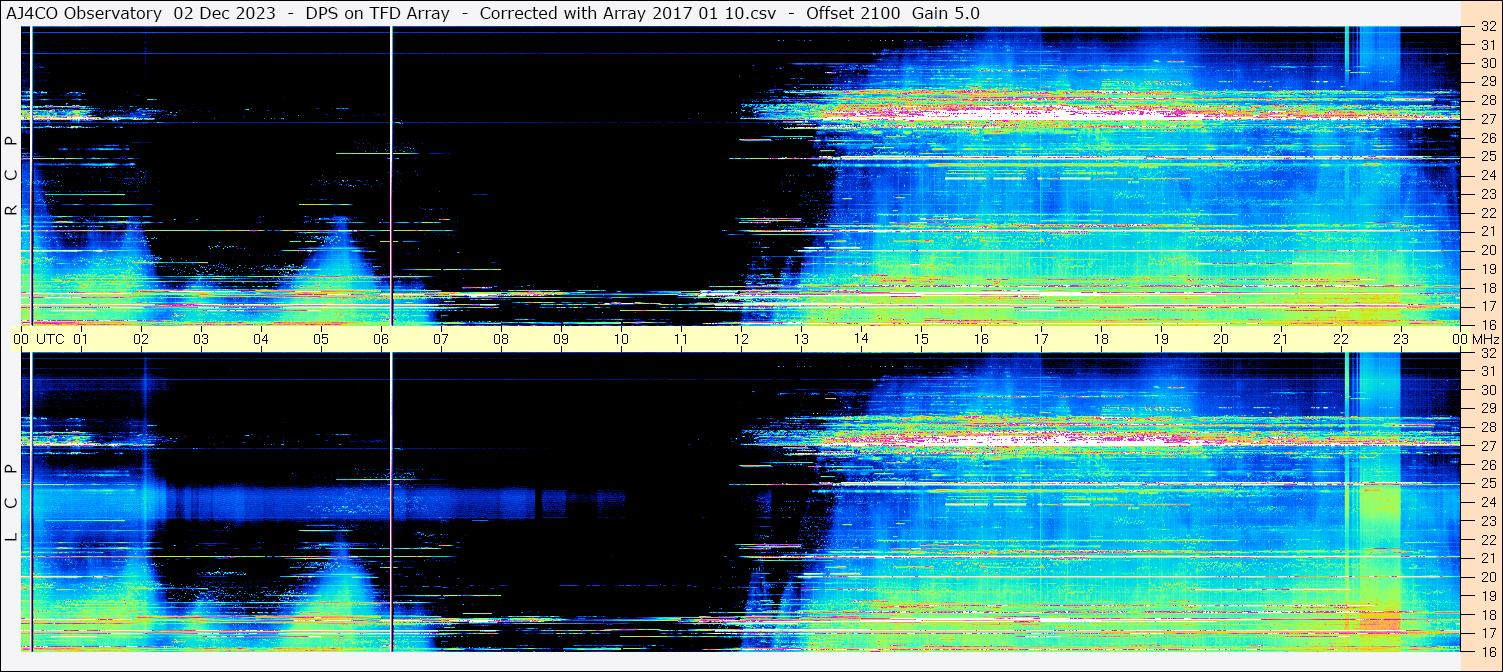Select the 03 hour tick label
This screenshot has height=672, width=1503.
(201, 339)
